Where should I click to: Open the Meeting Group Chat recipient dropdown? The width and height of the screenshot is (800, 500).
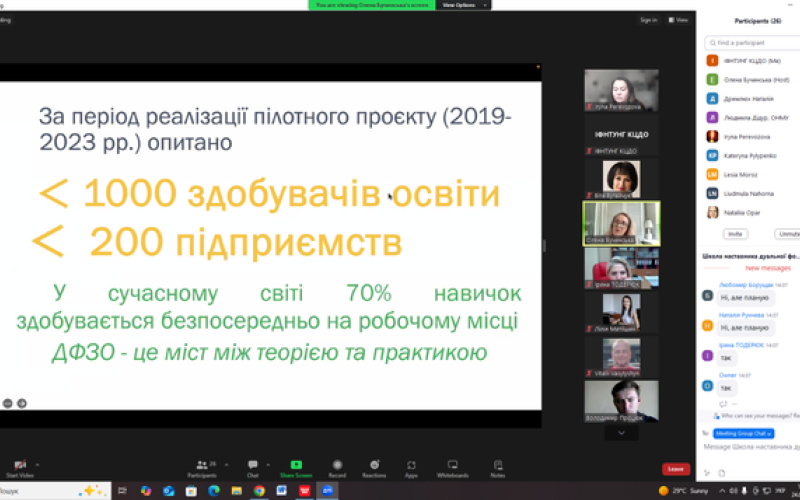click(x=743, y=433)
